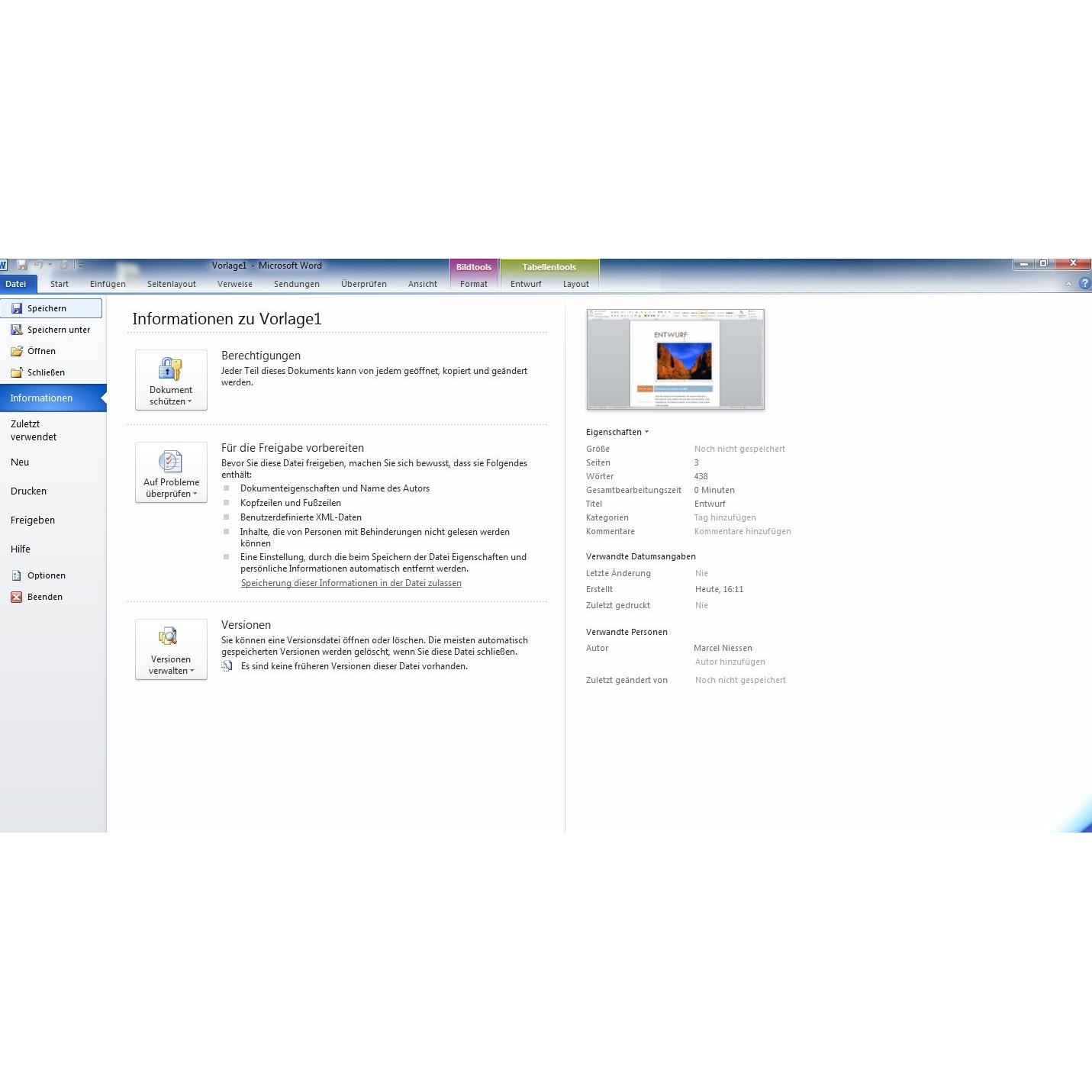Click the Versionen verwalten magnifier icon

click(x=168, y=636)
